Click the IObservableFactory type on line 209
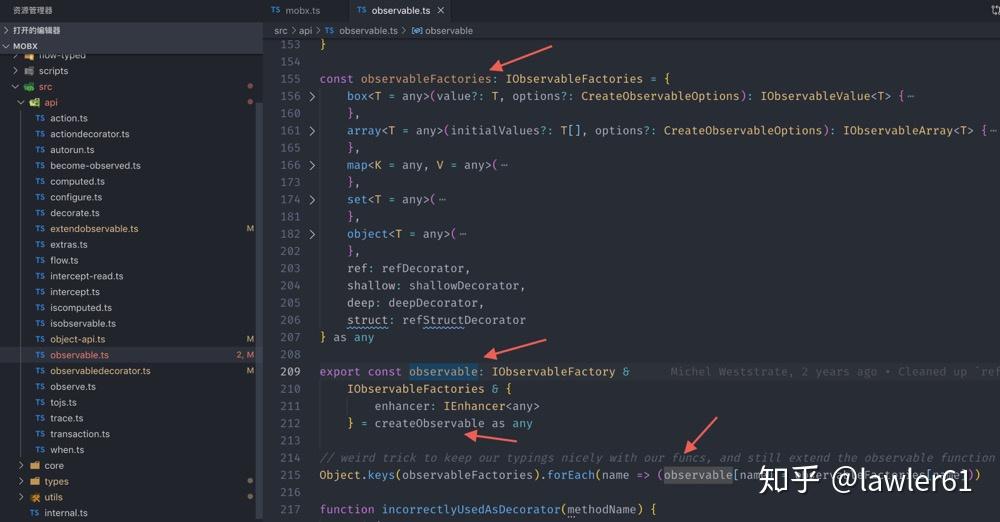1000x522 pixels. coord(554,371)
